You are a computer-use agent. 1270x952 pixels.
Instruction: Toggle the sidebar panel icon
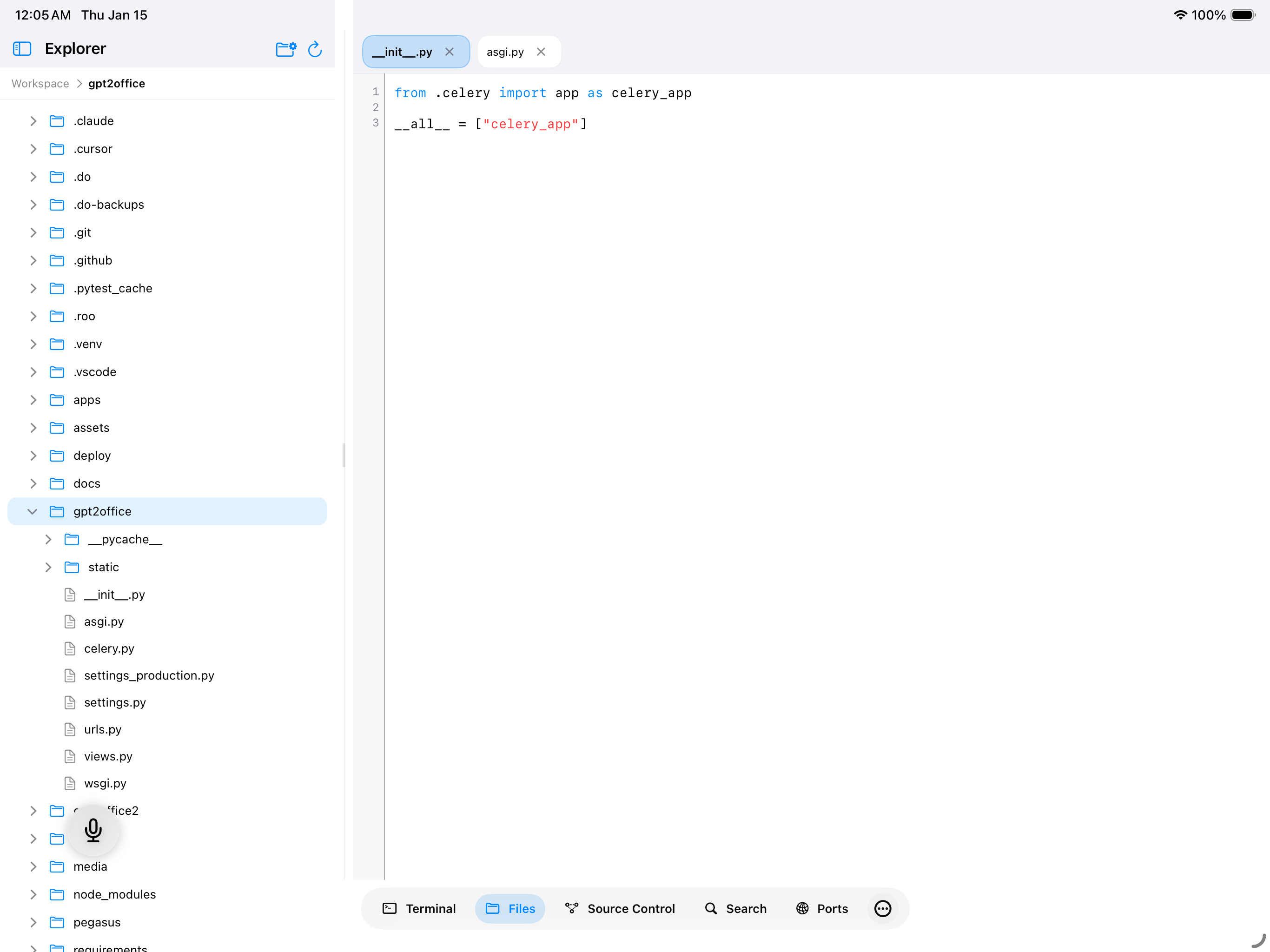22,49
